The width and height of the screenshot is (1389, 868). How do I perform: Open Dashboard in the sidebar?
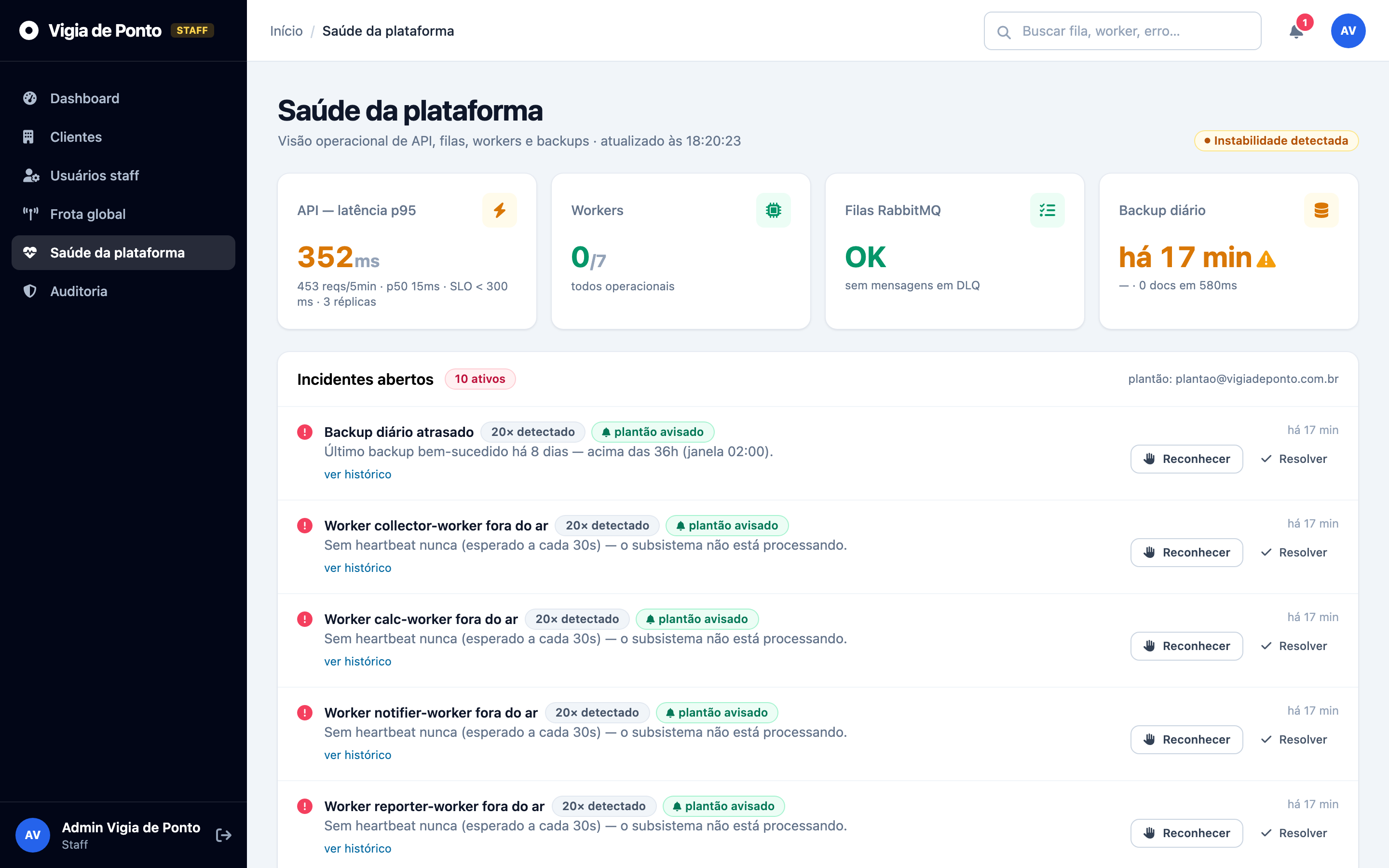click(123, 98)
